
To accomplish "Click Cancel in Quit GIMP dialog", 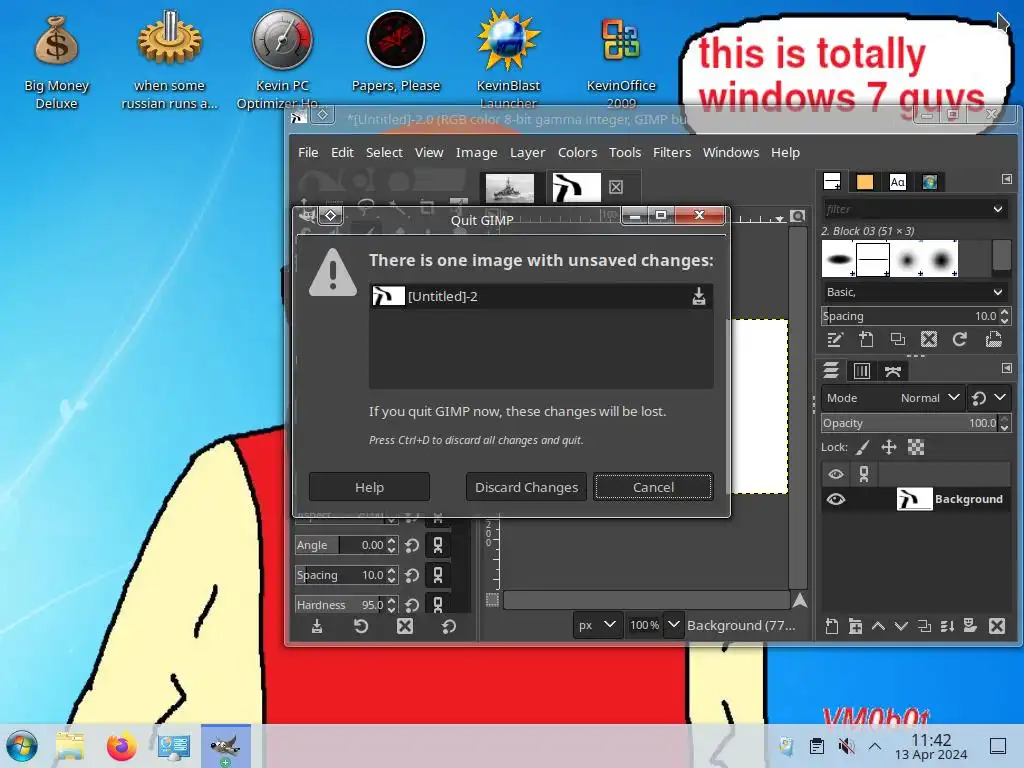I will 653,487.
